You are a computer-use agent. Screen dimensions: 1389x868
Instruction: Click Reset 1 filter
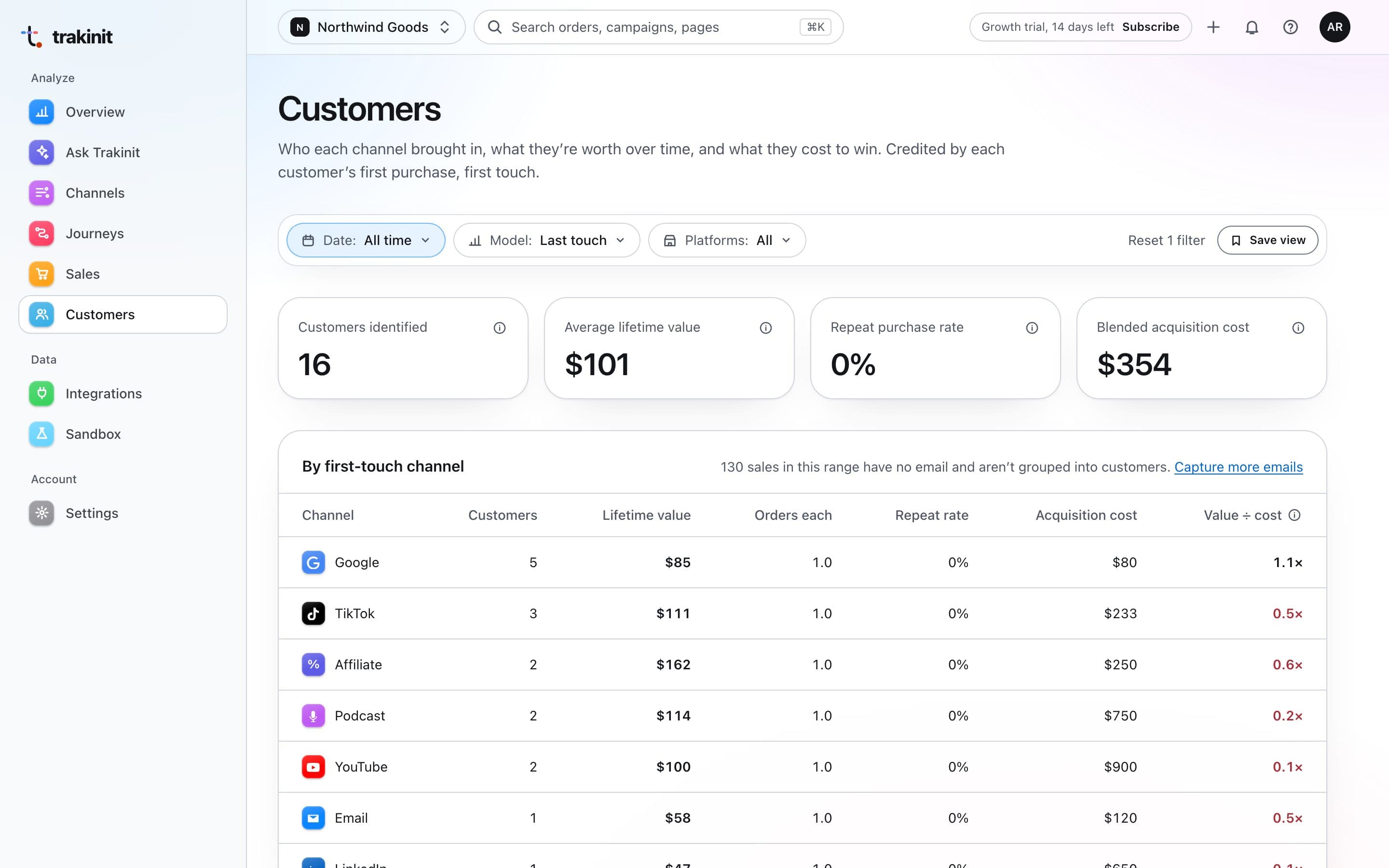tap(1166, 241)
